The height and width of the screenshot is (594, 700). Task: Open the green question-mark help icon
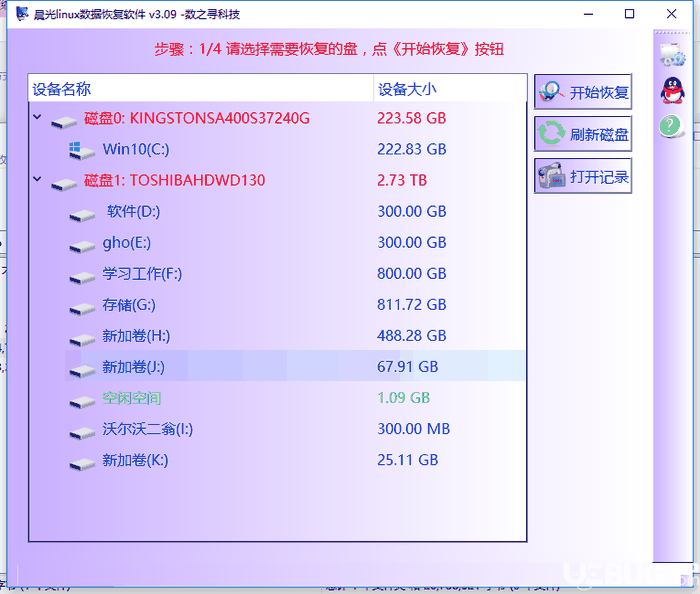[x=671, y=126]
